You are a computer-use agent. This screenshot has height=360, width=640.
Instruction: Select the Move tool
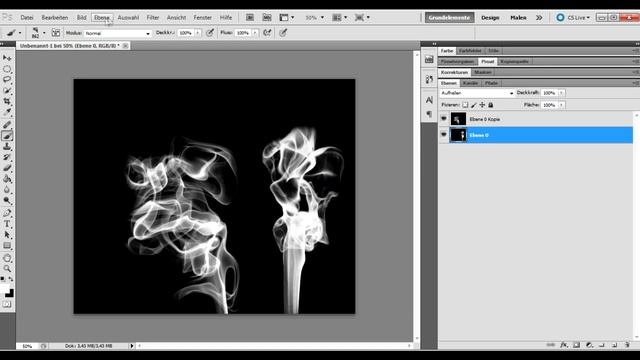click(x=7, y=58)
